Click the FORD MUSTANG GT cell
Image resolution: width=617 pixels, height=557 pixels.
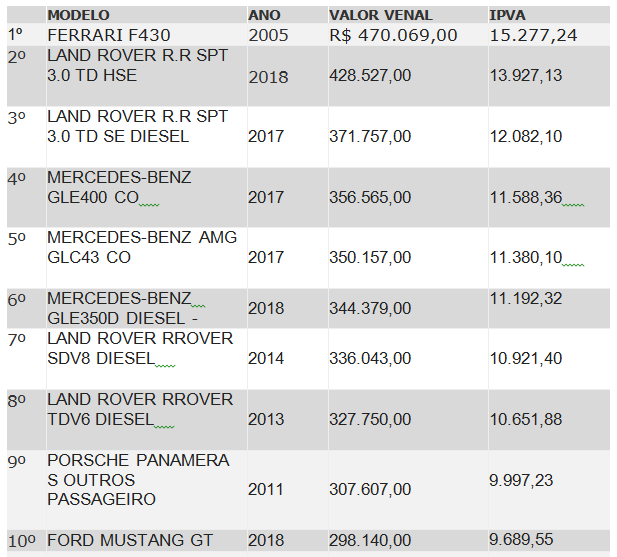[x=130, y=540]
